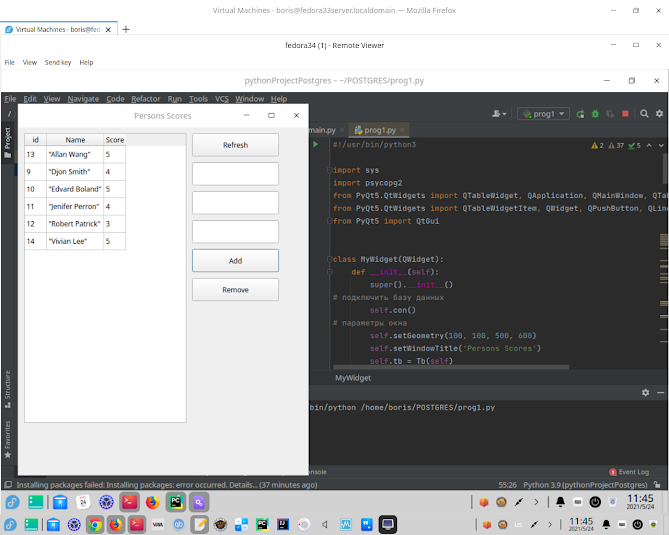The width and height of the screenshot is (669, 535).
Task: Click the Score column header
Action: 114,140
